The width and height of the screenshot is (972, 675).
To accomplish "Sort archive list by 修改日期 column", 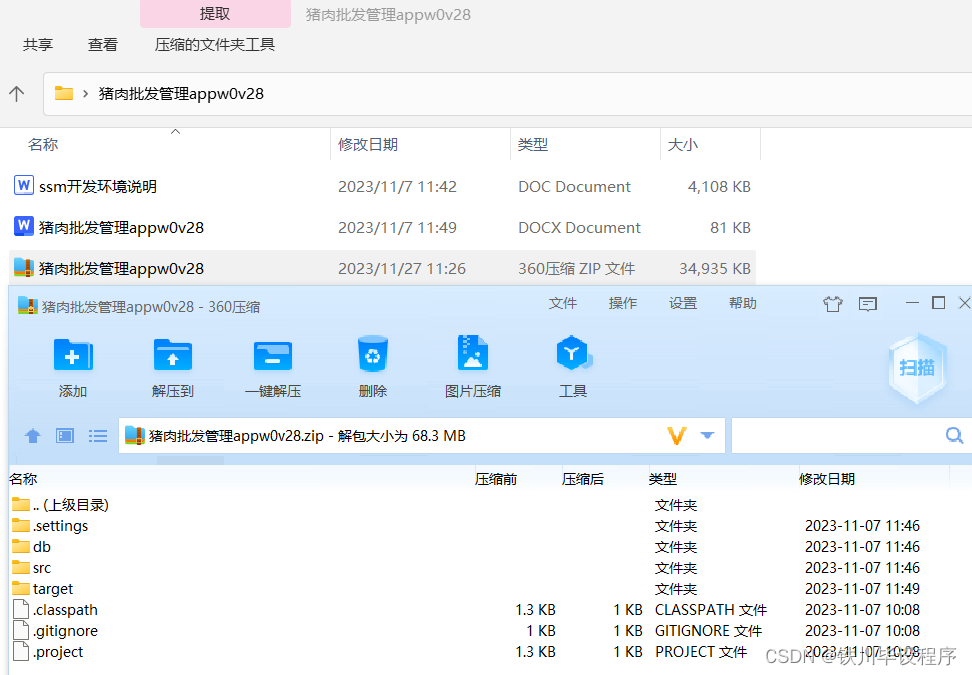I will (827, 479).
